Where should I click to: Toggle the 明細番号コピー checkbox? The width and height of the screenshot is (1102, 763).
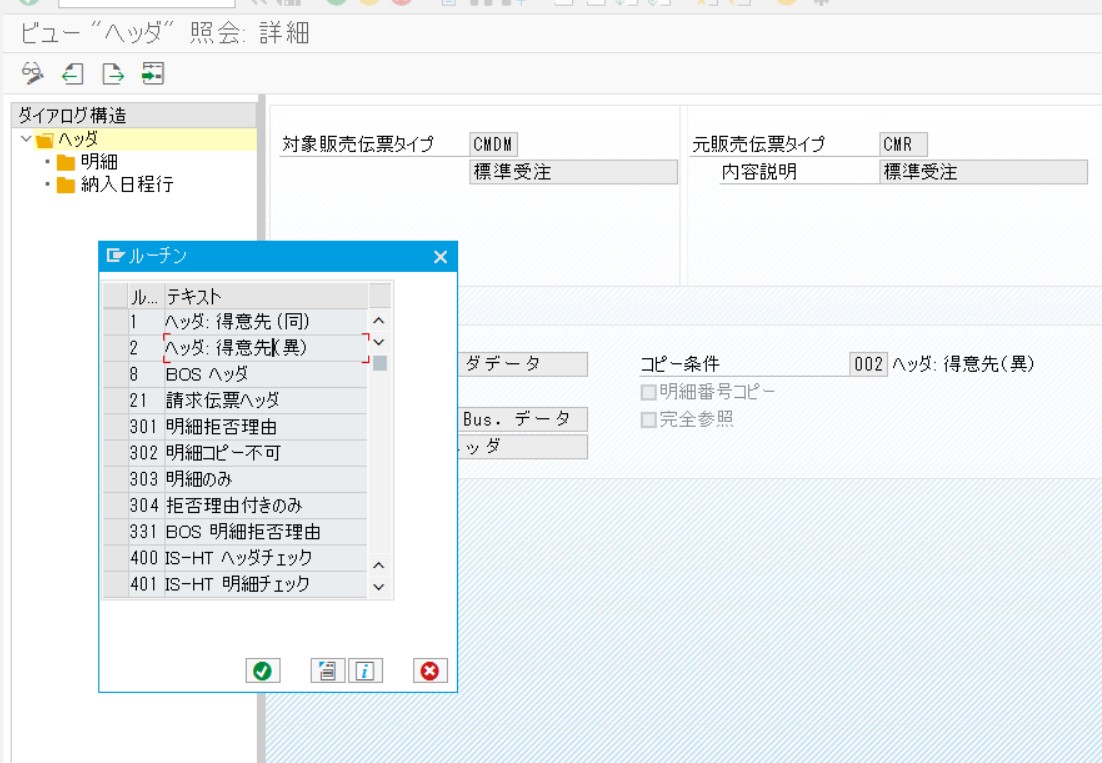649,392
